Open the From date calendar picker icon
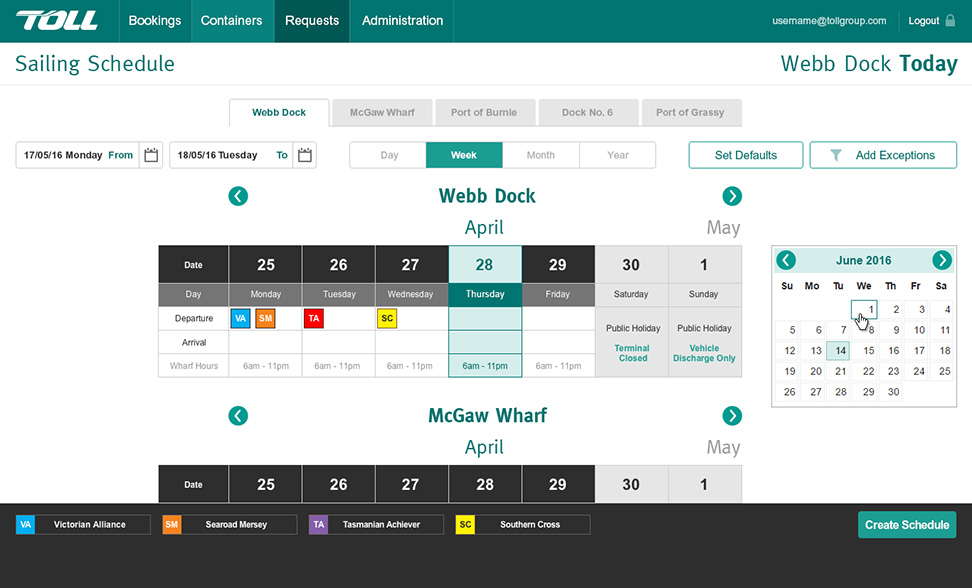 (151, 155)
